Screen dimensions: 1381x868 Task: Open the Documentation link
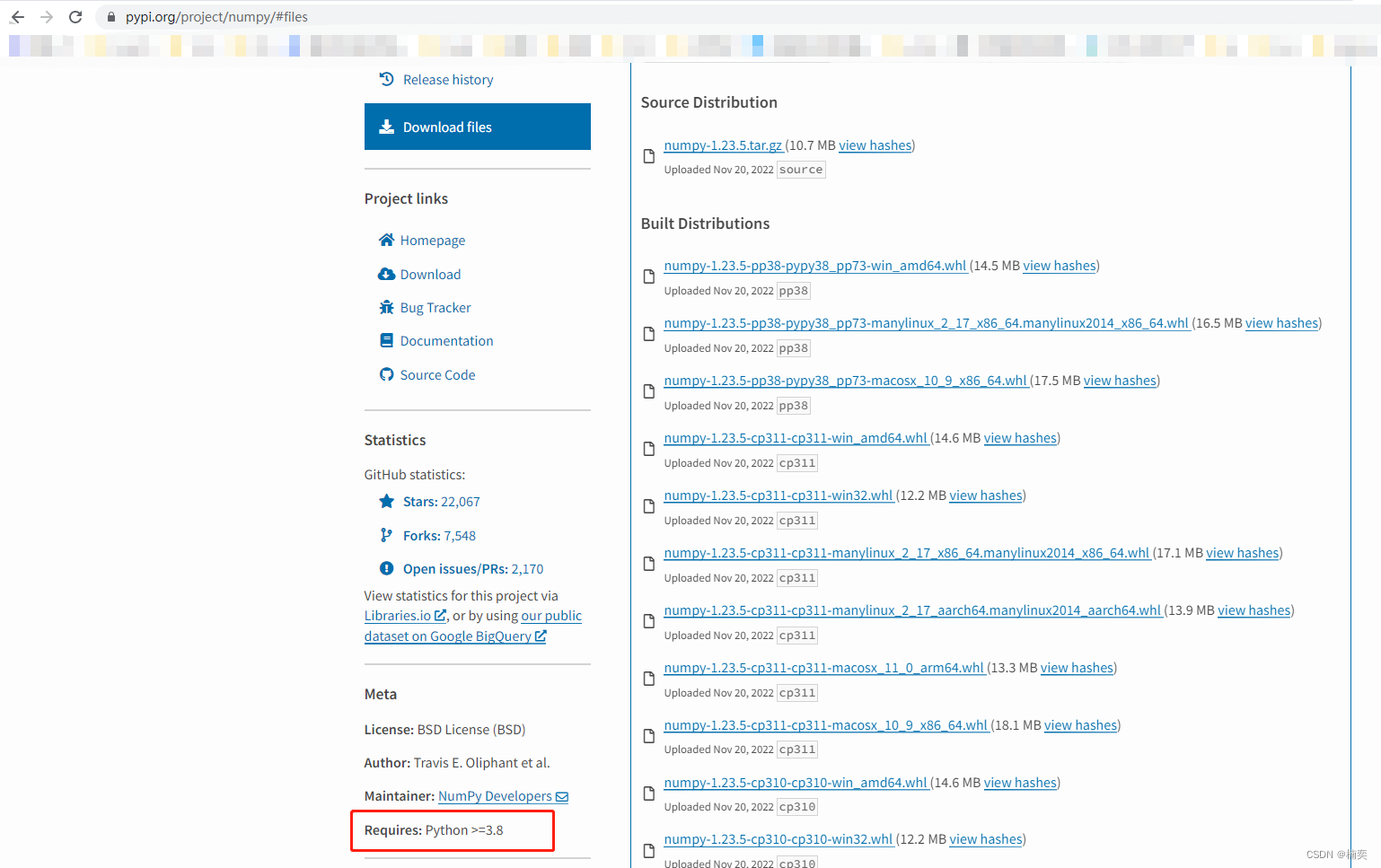point(446,341)
